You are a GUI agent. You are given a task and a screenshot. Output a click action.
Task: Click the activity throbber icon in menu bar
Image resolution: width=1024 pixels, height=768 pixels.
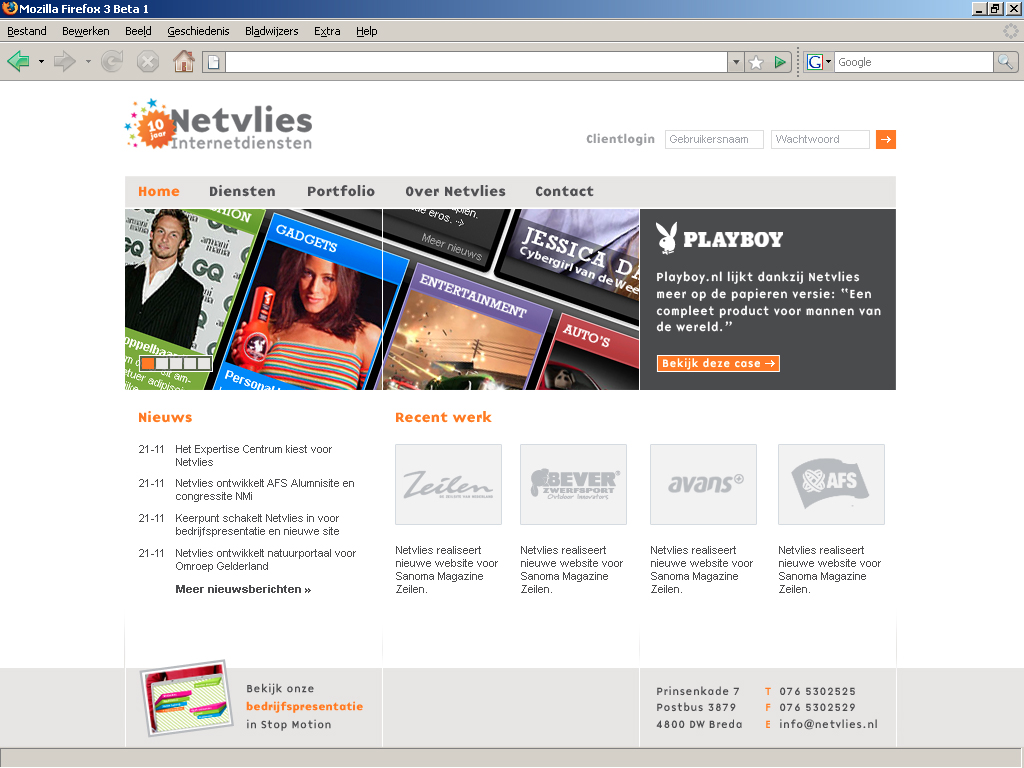[x=1010, y=31]
